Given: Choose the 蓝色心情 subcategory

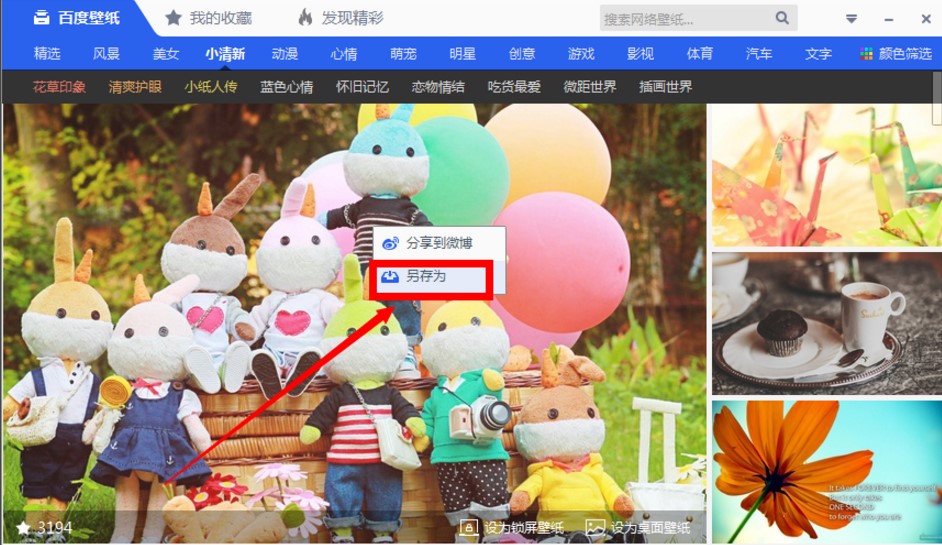Looking at the screenshot, I should click(287, 87).
